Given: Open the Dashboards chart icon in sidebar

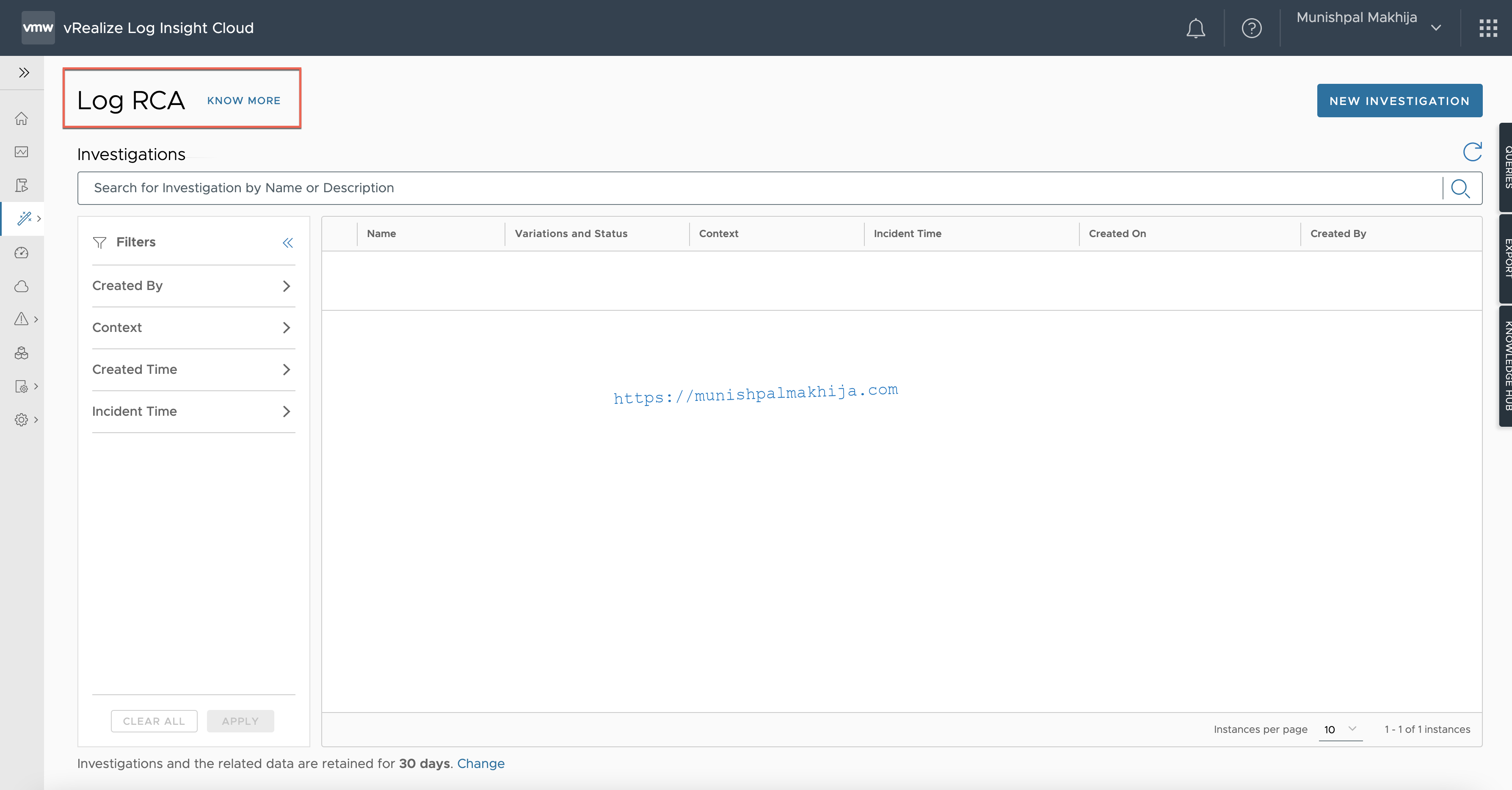Looking at the screenshot, I should click(21, 152).
